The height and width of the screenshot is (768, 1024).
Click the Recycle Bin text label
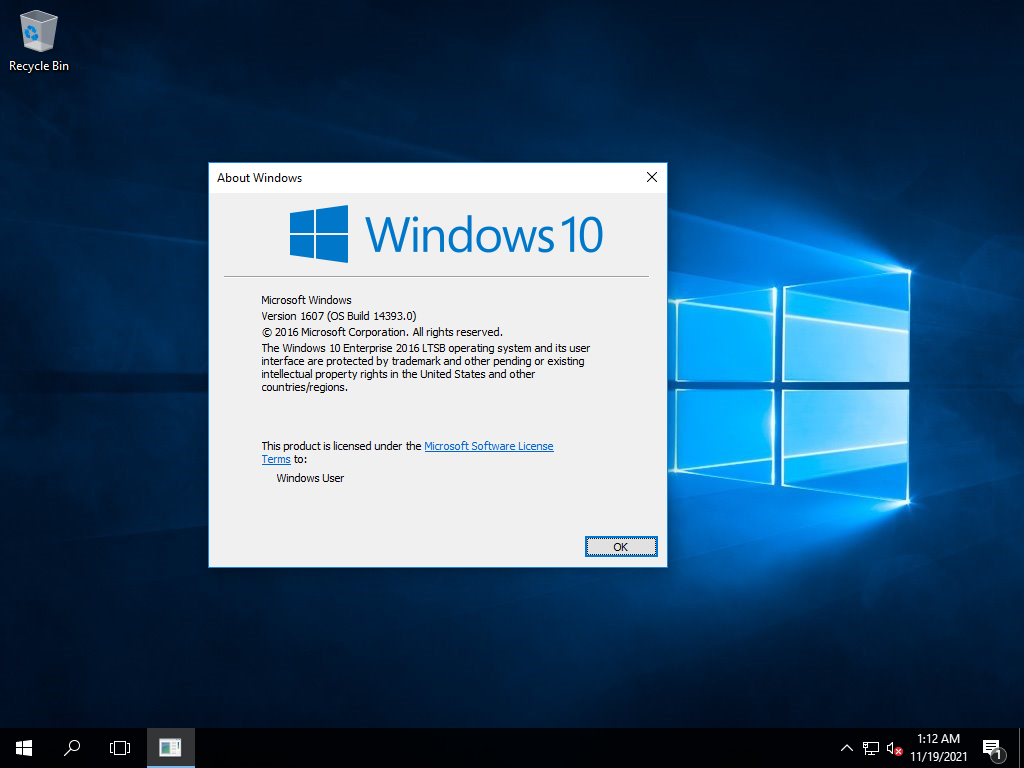pyautogui.click(x=39, y=66)
